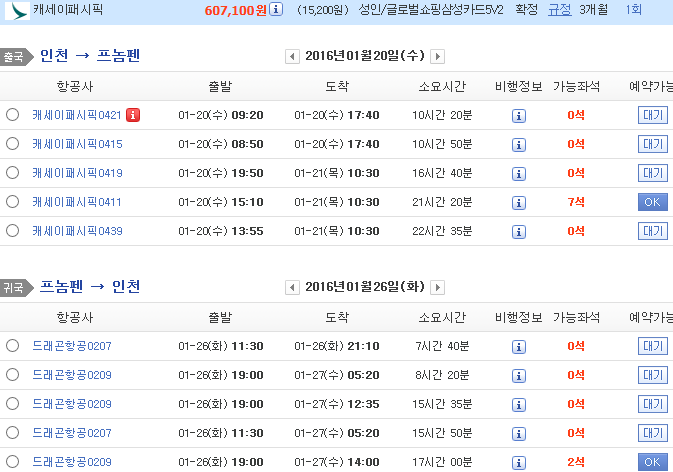673x472 pixels.
Task: Click OK button for return flight with 2석
Action: tap(653, 462)
